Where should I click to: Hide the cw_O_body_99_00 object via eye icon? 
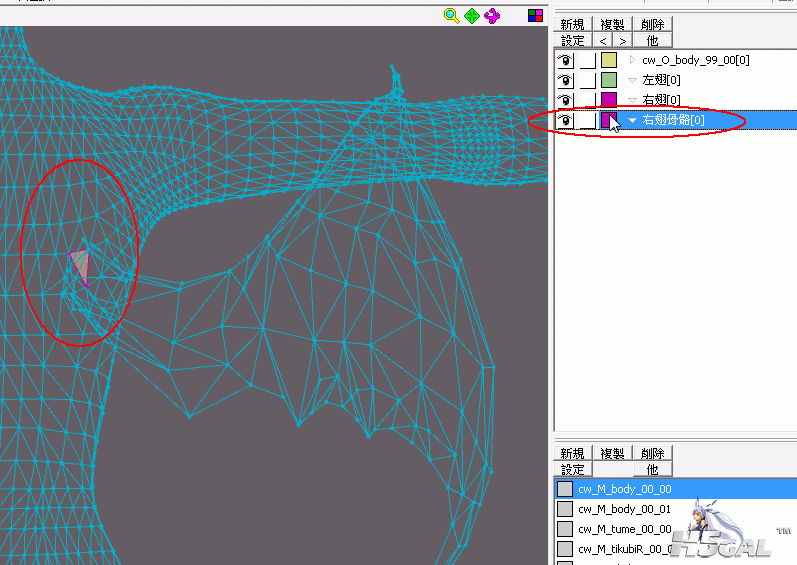tap(565, 61)
